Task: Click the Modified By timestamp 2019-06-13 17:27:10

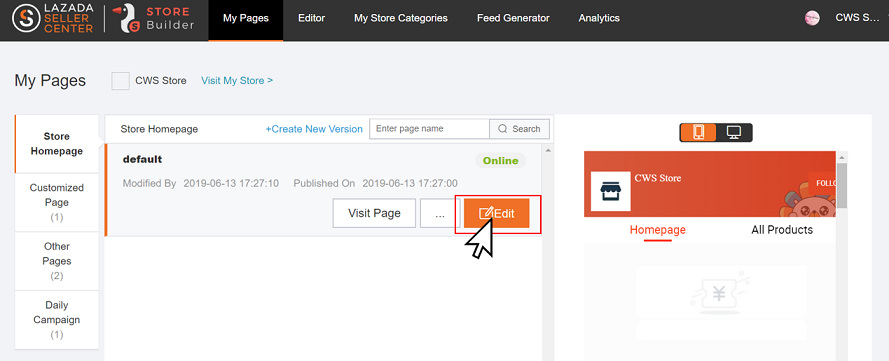Action: 231,184
